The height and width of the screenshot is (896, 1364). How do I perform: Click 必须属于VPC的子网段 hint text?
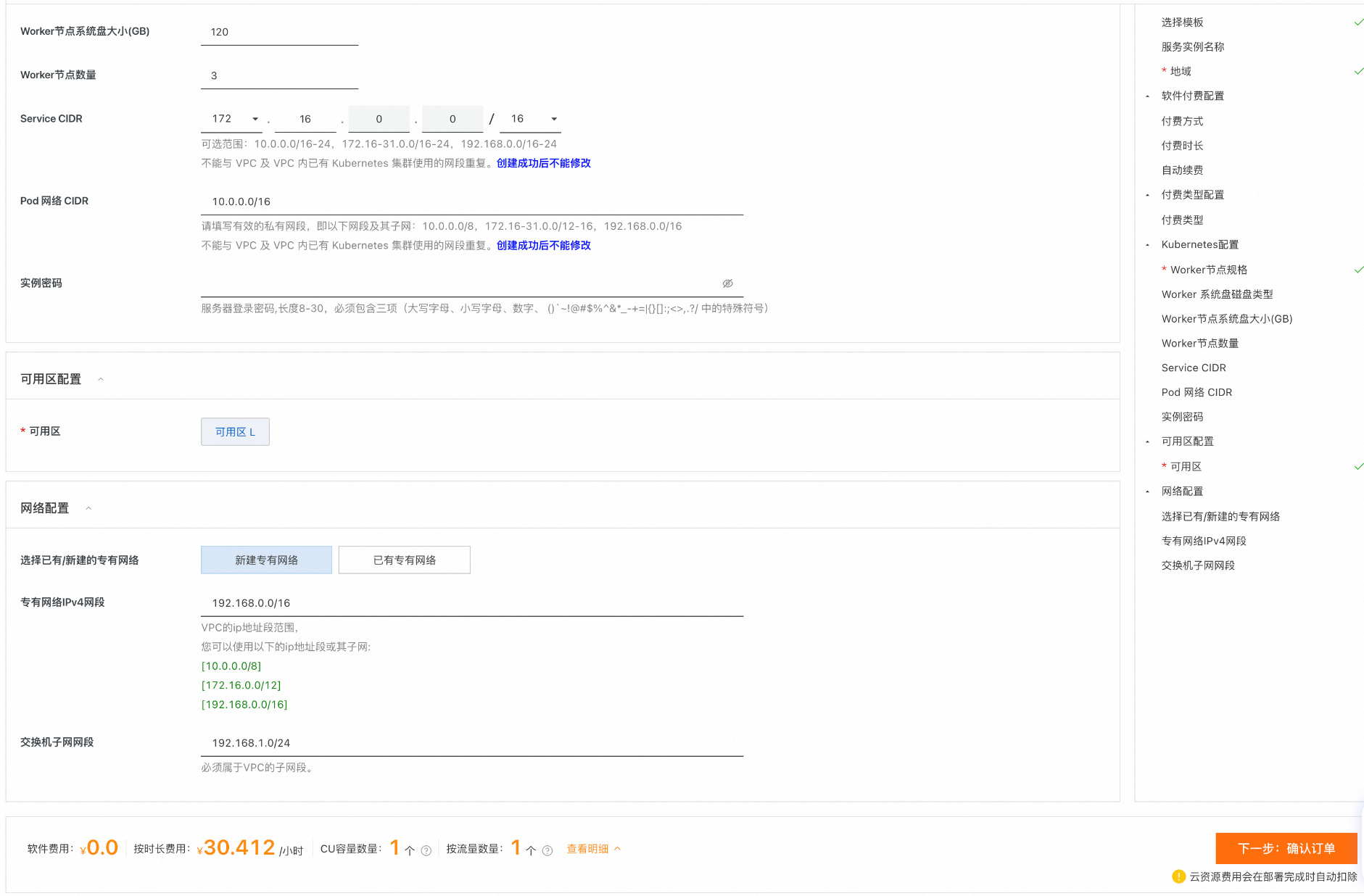coord(259,768)
